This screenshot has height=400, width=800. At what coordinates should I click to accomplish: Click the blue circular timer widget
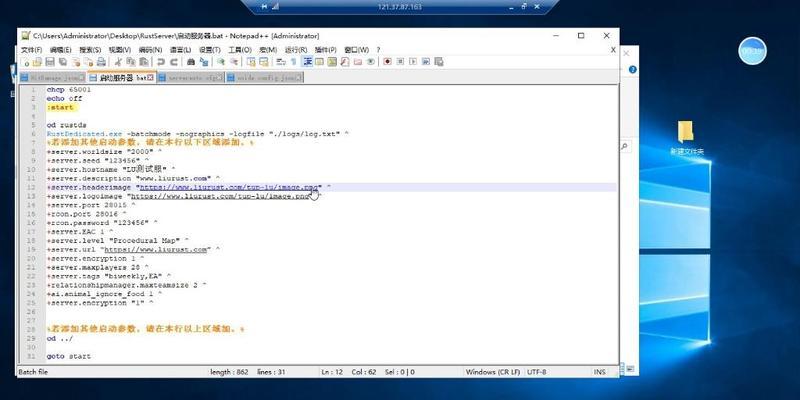pos(752,51)
